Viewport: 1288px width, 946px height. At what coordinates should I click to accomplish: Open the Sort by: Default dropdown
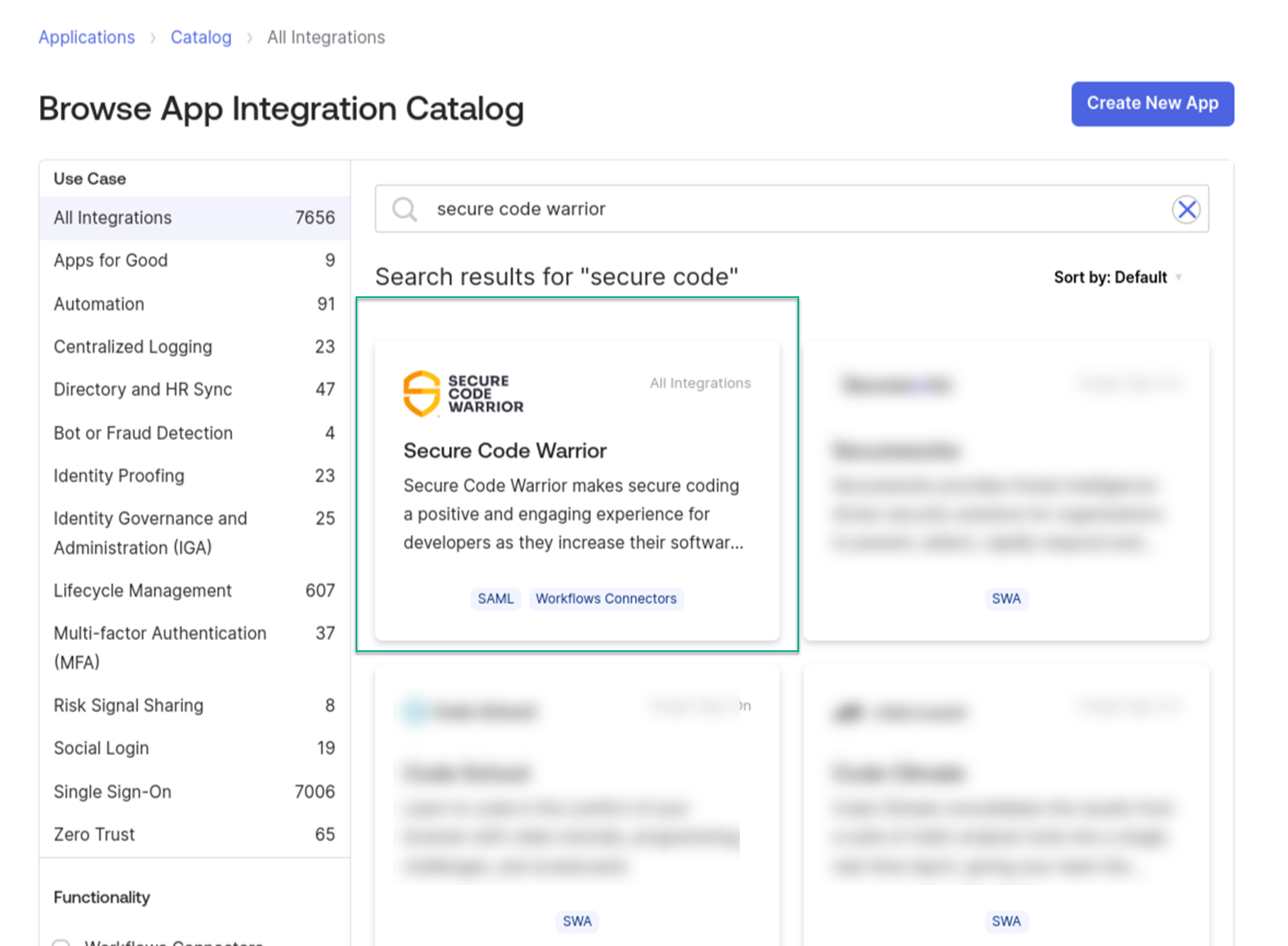tap(1117, 278)
